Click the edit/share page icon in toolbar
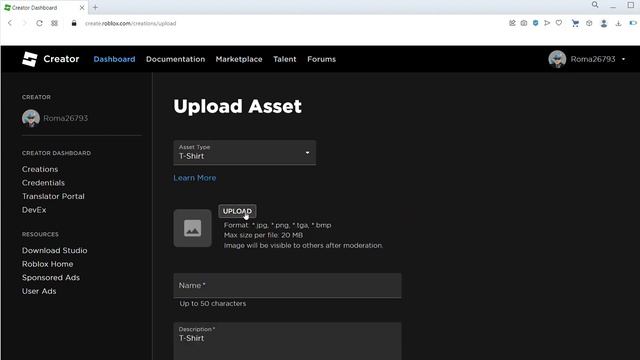The height and width of the screenshot is (360, 640). coord(512,23)
